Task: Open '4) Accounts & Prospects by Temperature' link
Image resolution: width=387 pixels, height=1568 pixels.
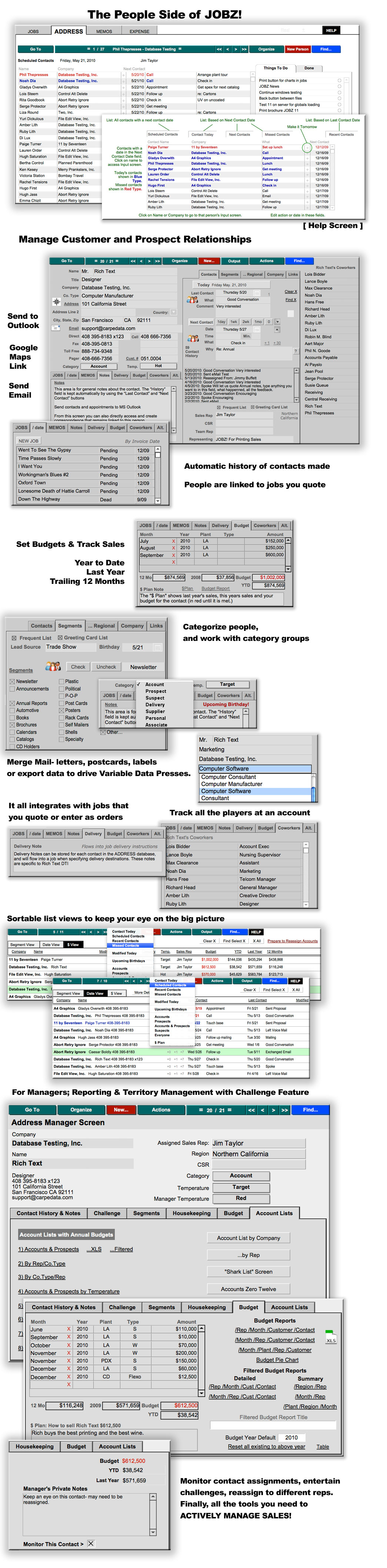Action: point(69,1291)
